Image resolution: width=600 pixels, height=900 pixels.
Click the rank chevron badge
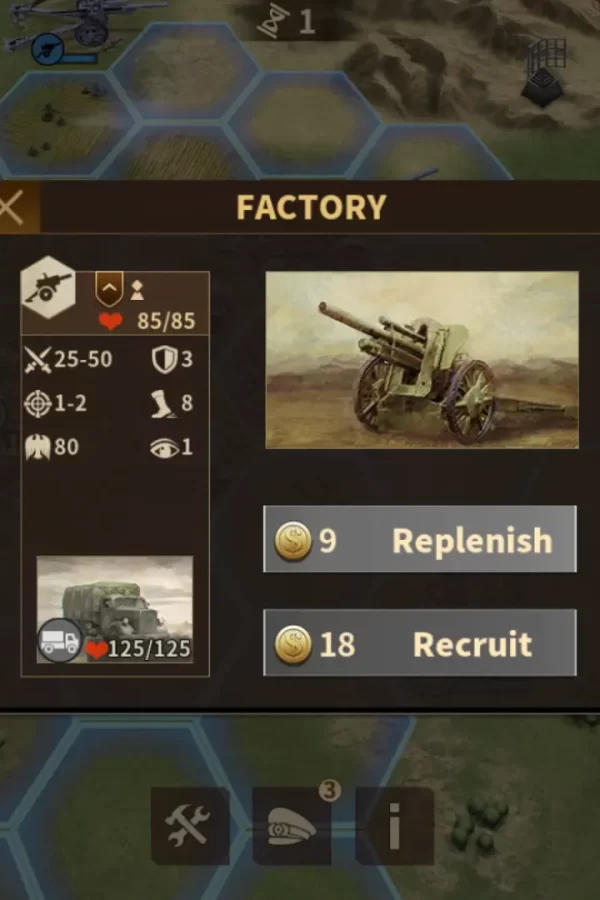point(109,288)
